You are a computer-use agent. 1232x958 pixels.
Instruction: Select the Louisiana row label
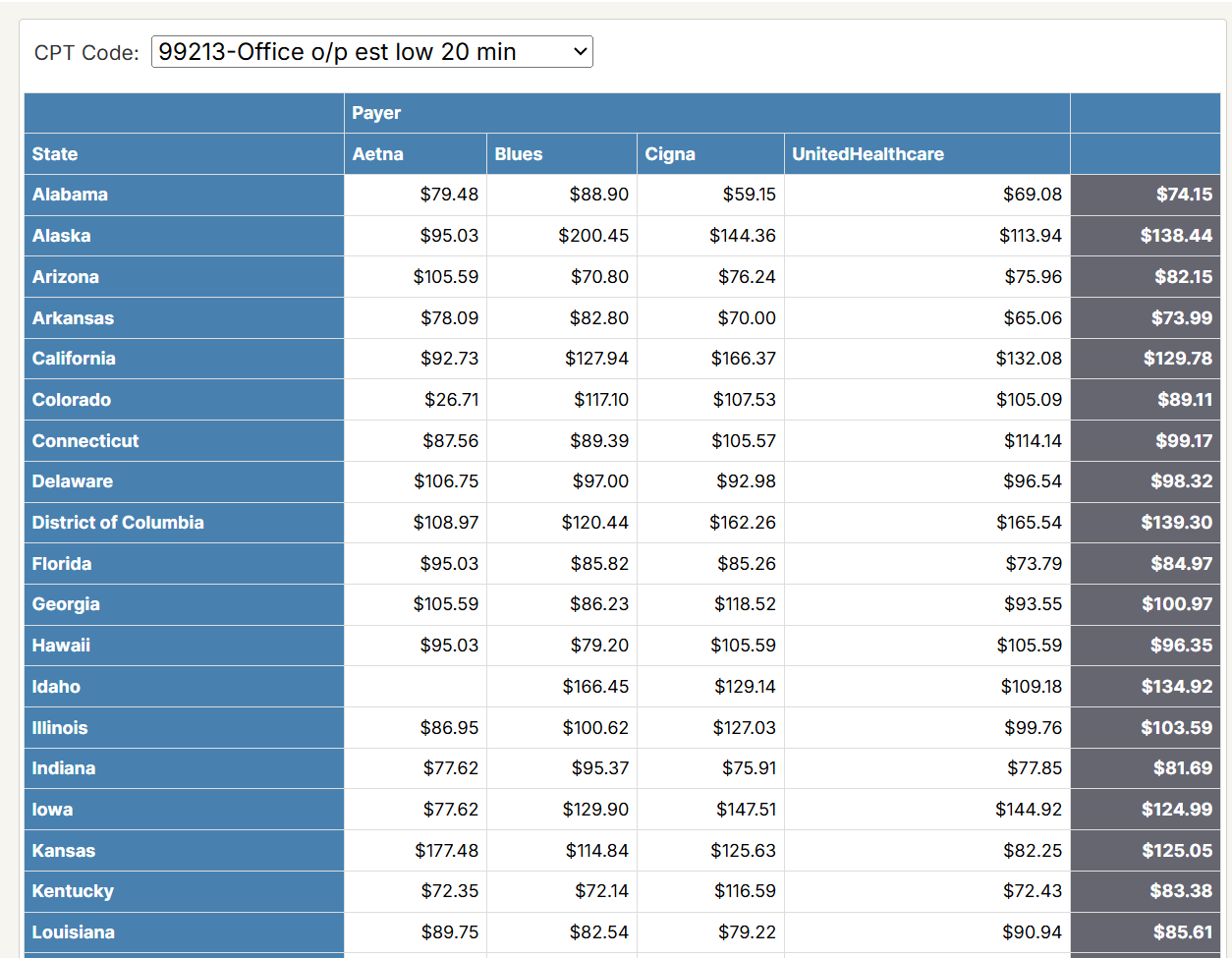point(185,932)
